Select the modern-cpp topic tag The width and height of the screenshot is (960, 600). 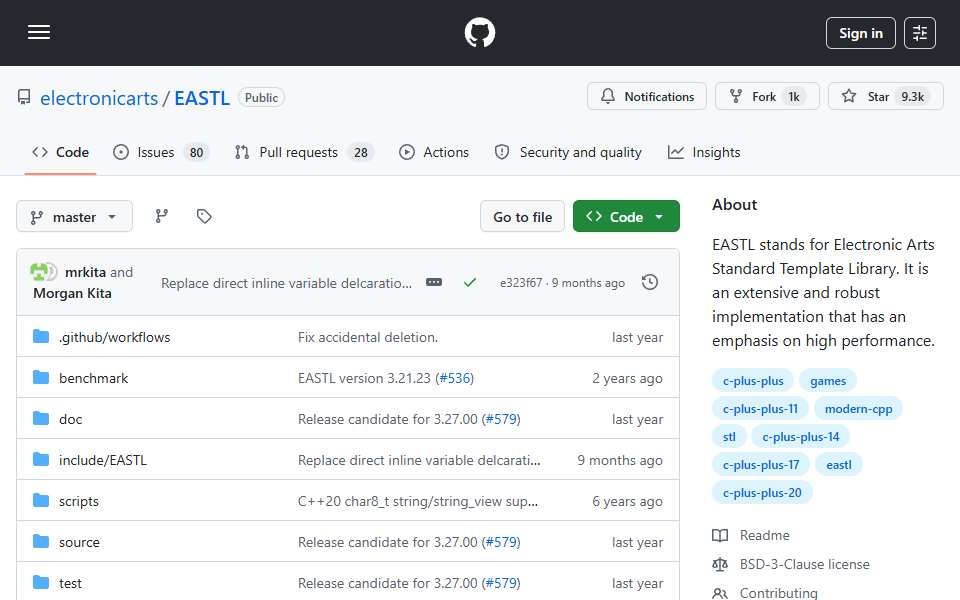tap(858, 409)
